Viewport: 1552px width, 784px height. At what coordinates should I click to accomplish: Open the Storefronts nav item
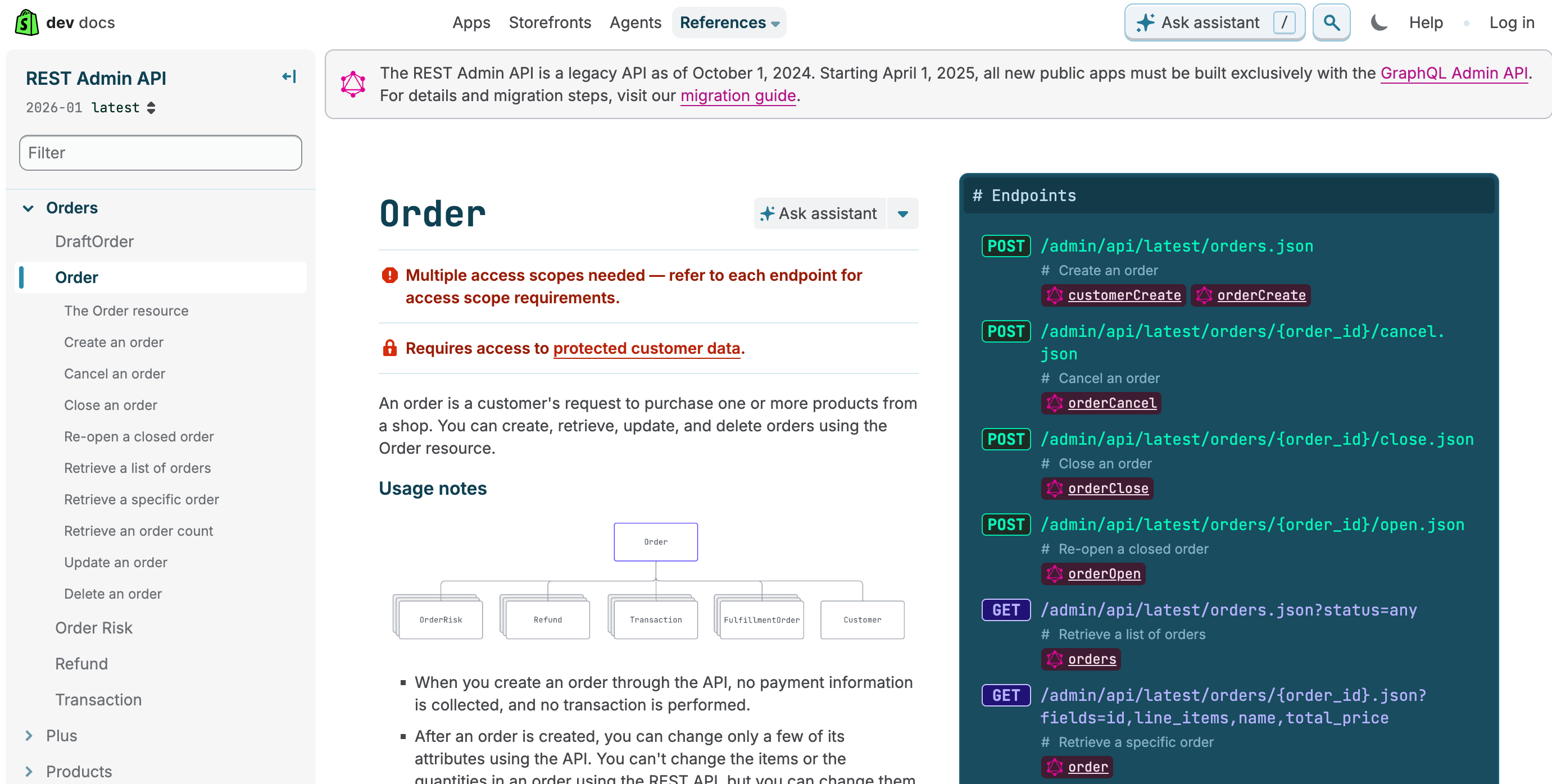[x=550, y=23]
